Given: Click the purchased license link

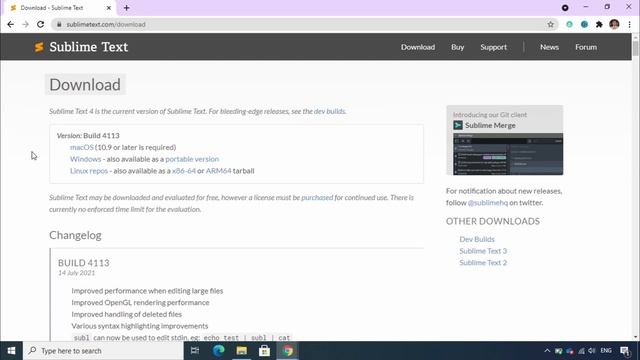Looking at the screenshot, I should point(317,197).
